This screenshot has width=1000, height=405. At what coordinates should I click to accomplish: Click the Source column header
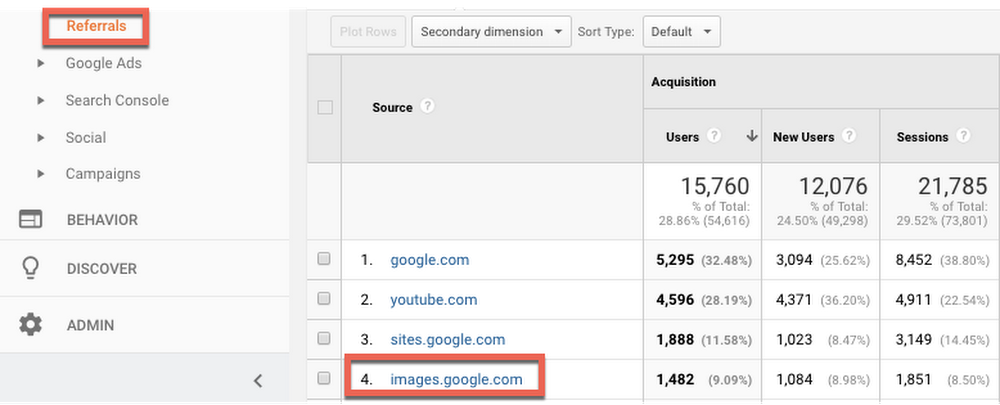tap(392, 108)
